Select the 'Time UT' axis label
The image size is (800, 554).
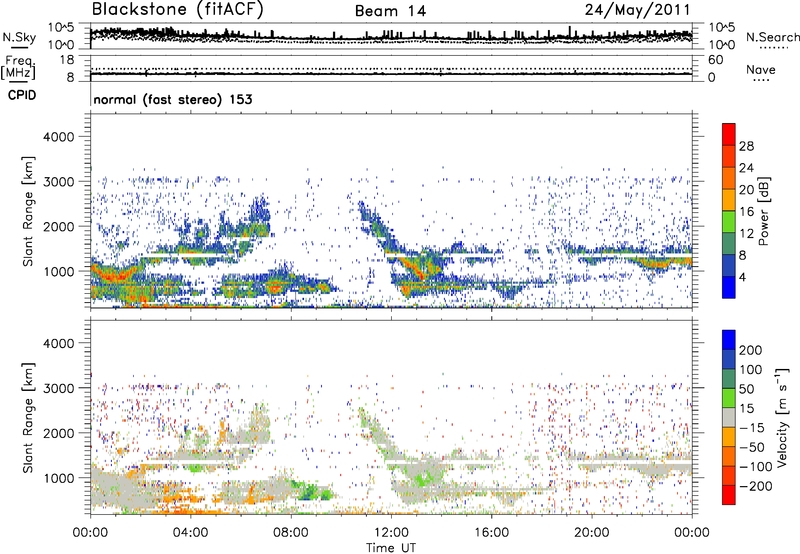(391, 548)
